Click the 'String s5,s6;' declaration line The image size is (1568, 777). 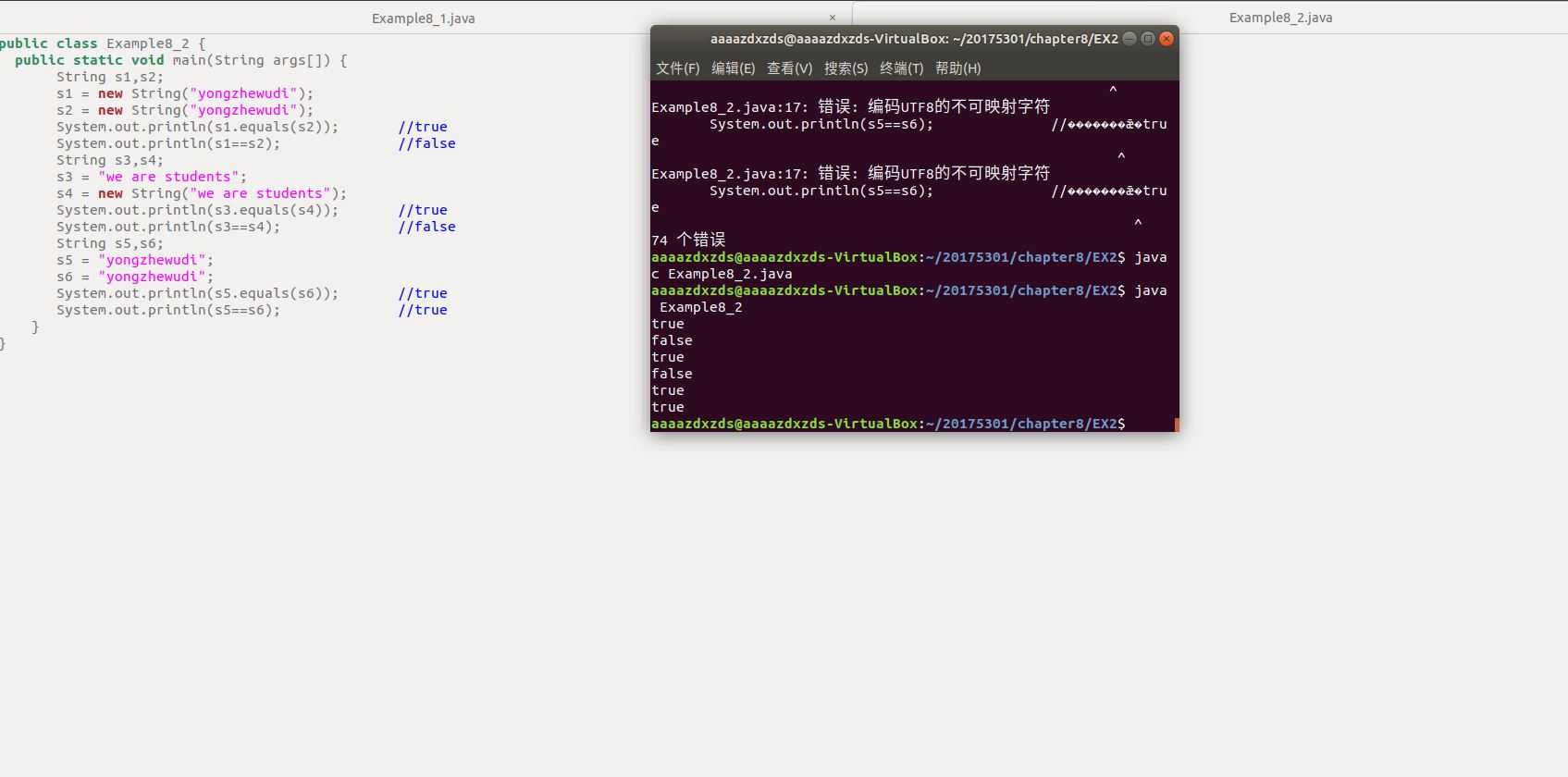[x=110, y=243]
